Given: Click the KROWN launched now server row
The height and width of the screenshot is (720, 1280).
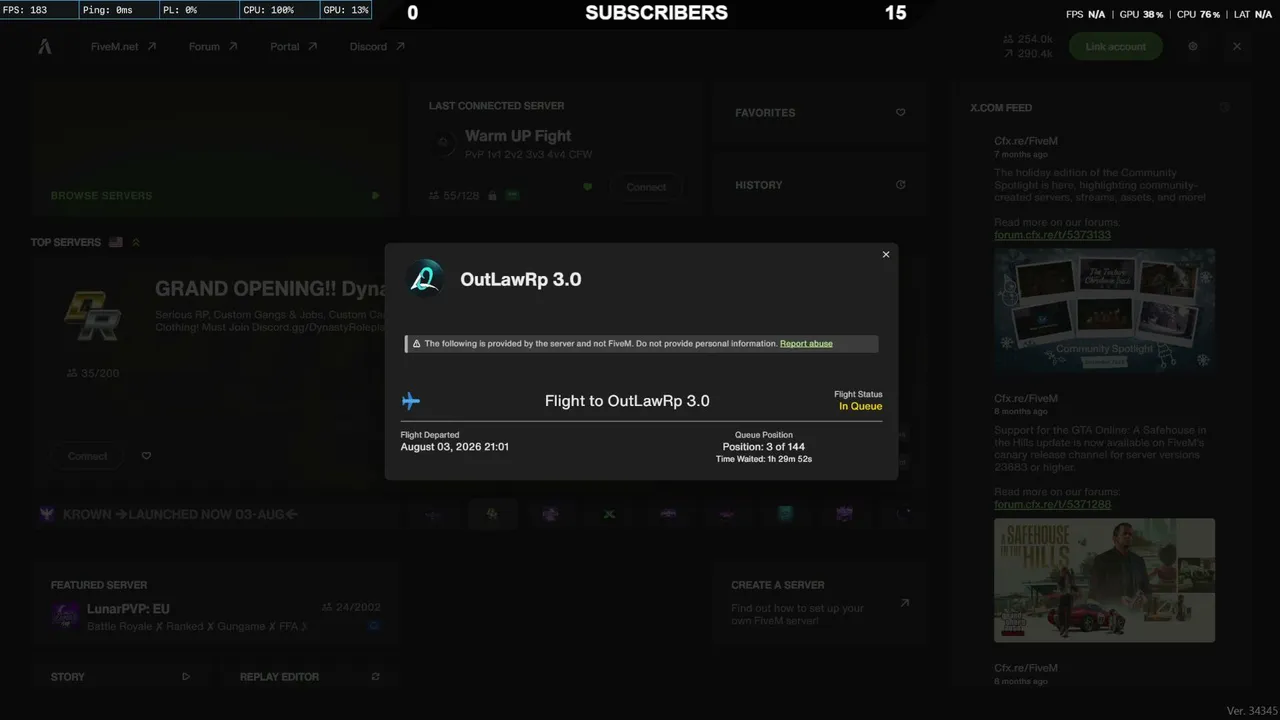Looking at the screenshot, I should click(216, 514).
